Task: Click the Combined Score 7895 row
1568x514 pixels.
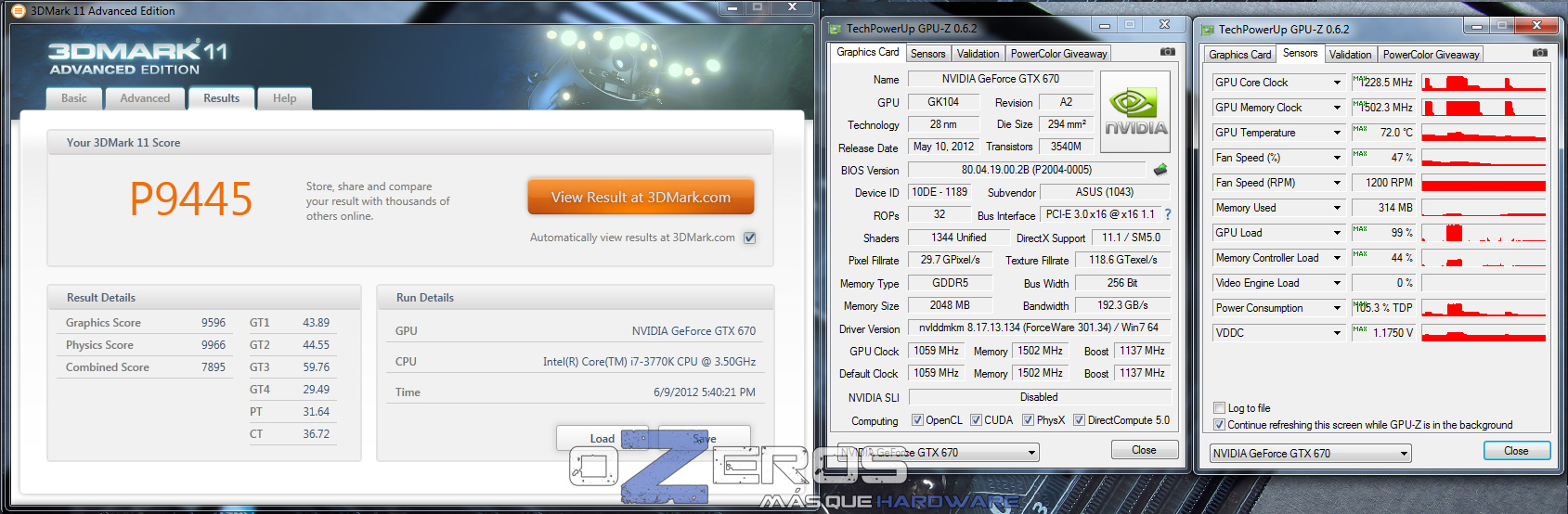Action: 146,367
